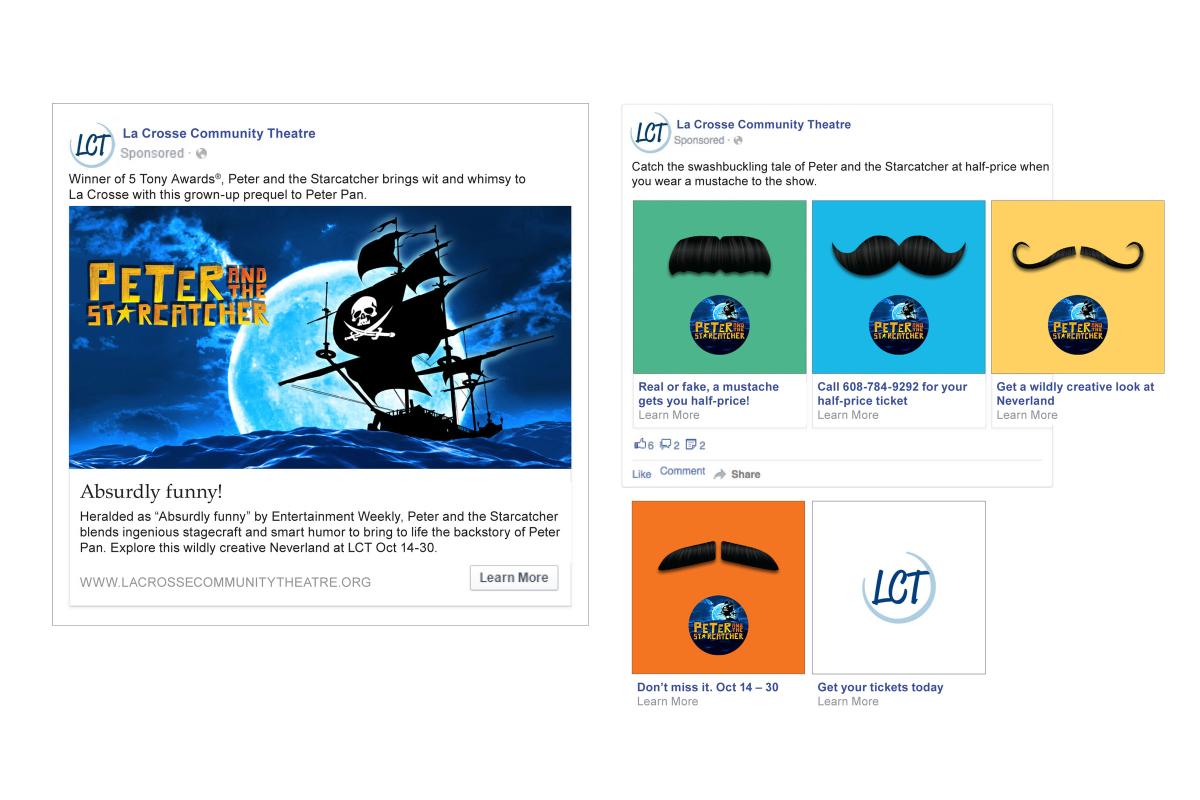Click Learn More under "Real or fake" card
This screenshot has height=800, width=1200.
pyautogui.click(x=669, y=415)
